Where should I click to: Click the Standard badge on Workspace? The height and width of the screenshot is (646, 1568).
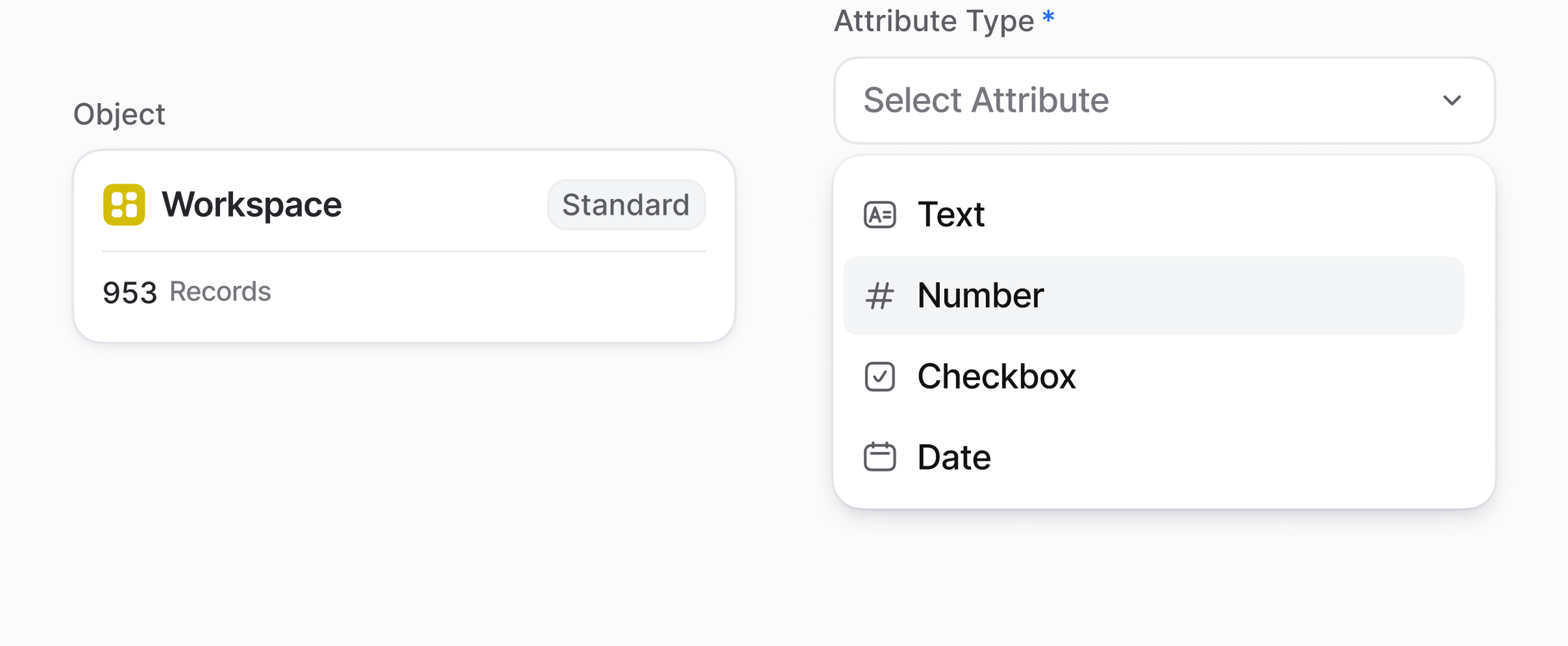(x=626, y=204)
